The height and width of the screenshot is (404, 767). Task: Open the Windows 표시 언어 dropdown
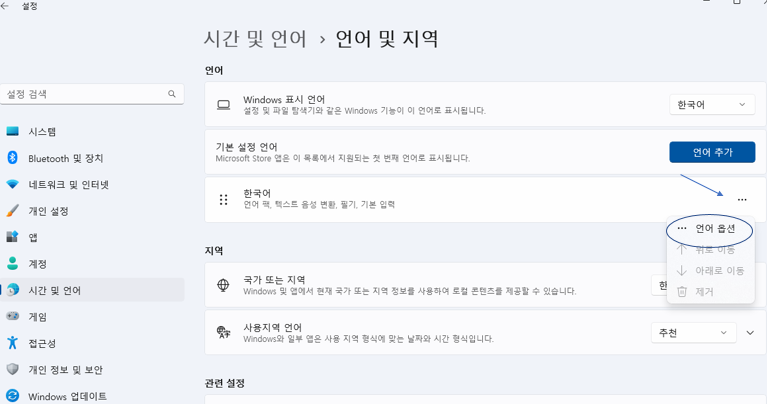point(712,104)
